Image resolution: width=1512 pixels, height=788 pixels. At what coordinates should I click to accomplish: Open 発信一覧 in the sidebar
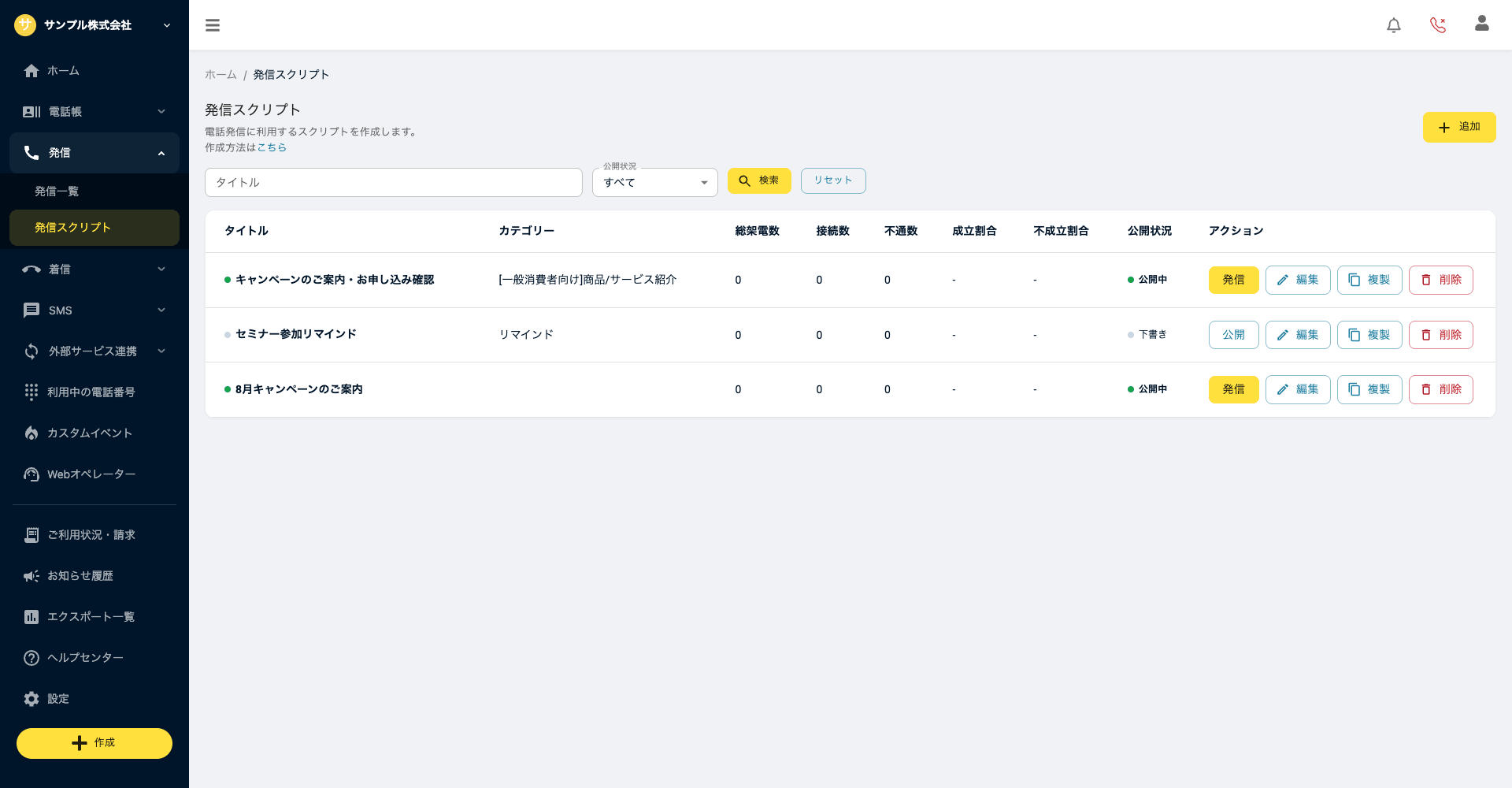click(x=94, y=191)
